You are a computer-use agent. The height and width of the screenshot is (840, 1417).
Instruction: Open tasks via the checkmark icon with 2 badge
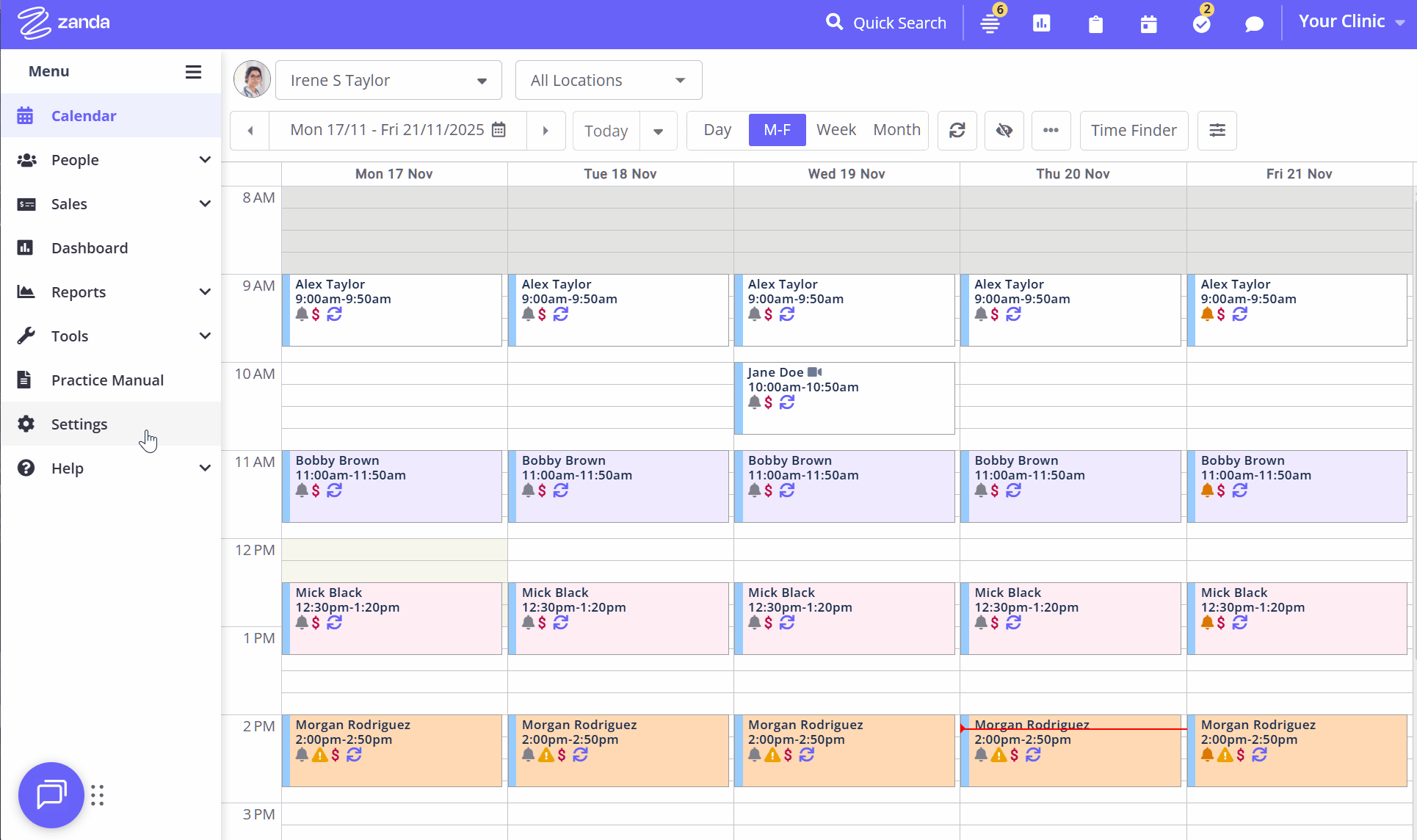(x=1202, y=23)
